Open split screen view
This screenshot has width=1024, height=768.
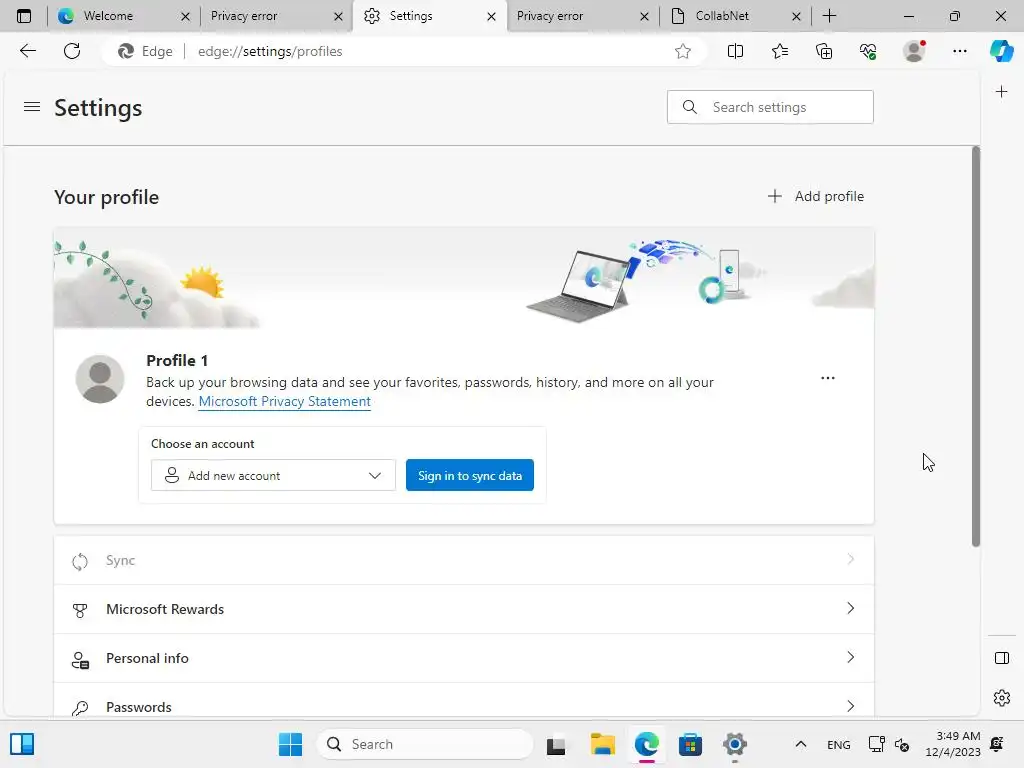735,51
